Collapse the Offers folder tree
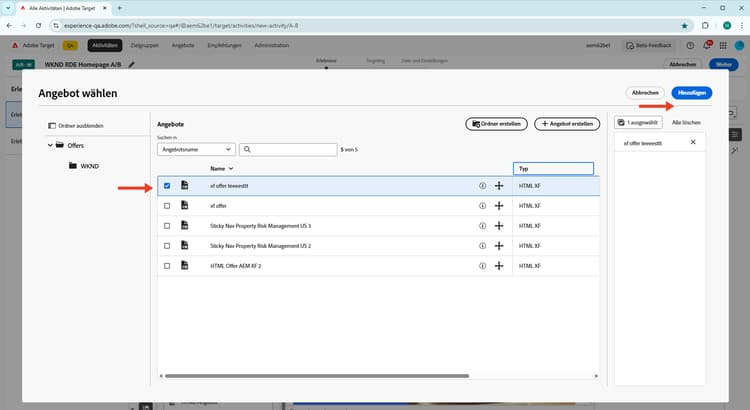Screen dimensions: 750x410 50,145
